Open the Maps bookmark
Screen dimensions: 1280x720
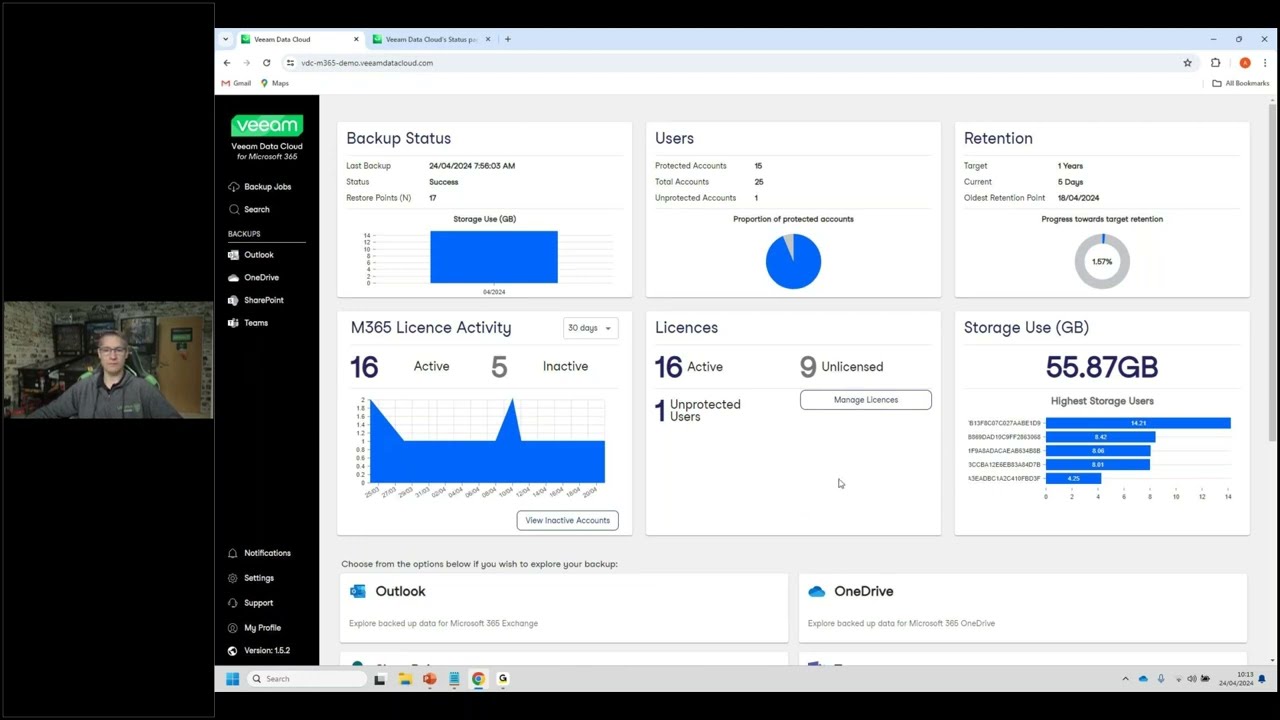click(275, 83)
